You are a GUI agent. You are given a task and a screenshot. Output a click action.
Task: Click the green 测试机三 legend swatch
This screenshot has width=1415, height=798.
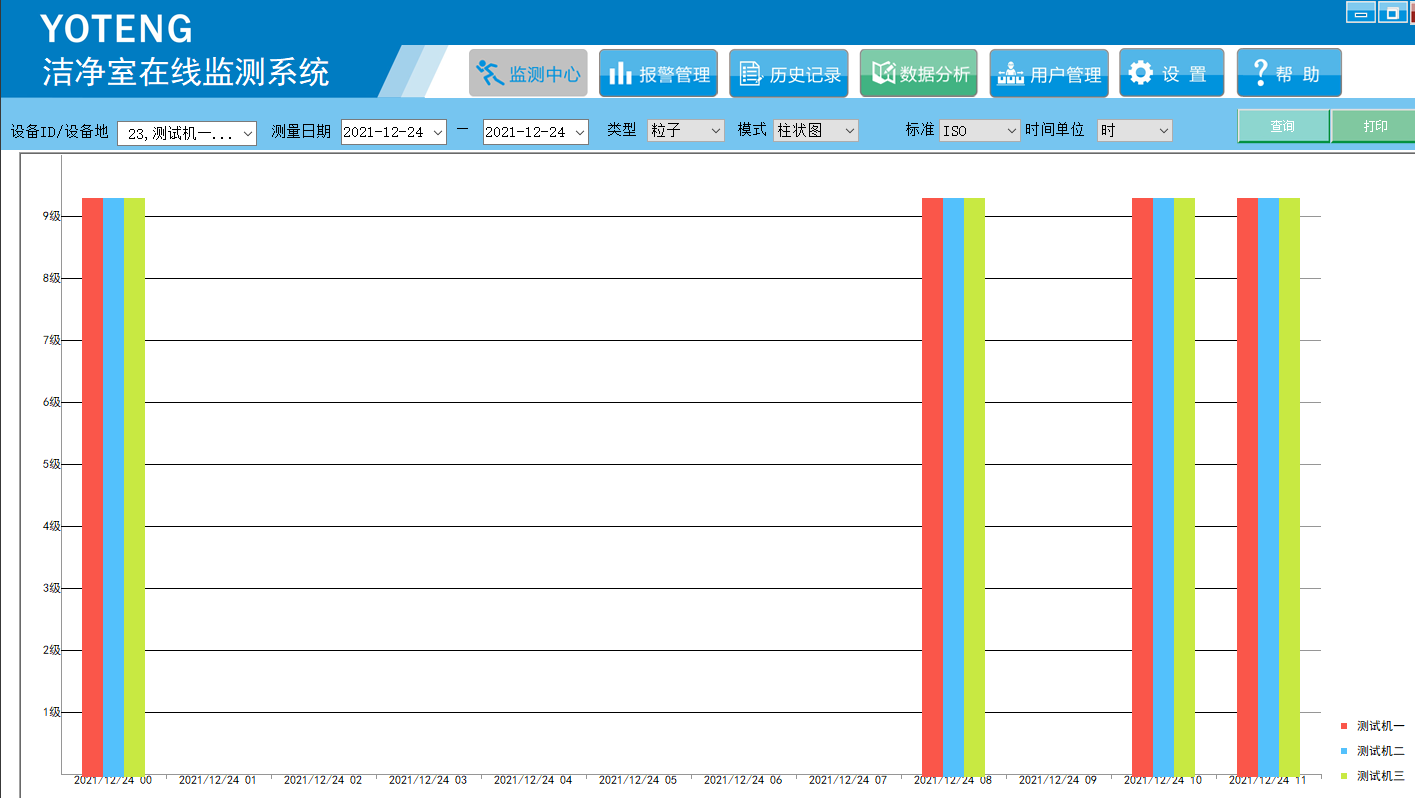pos(1344,776)
